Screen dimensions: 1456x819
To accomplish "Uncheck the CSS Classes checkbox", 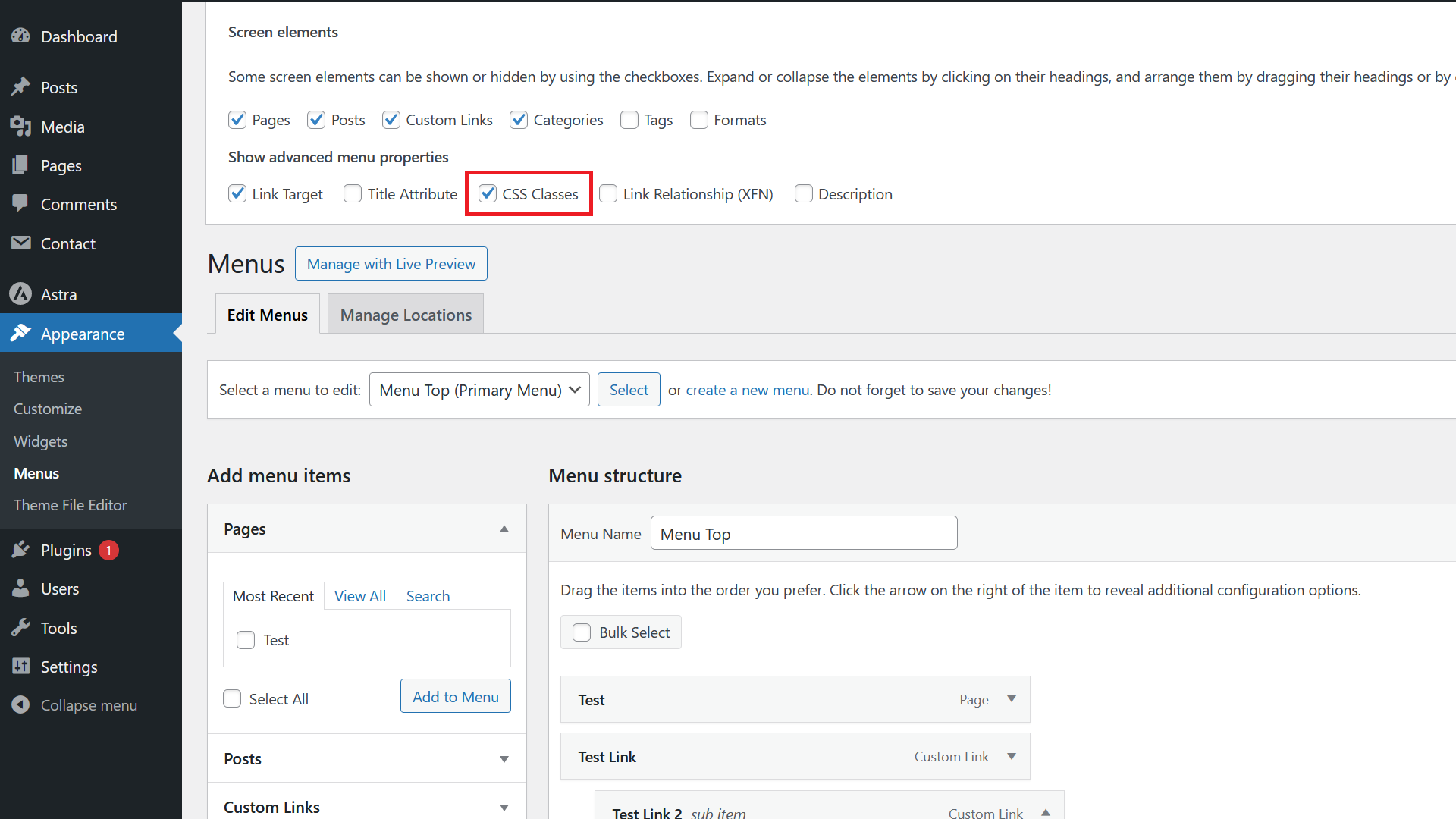I will 488,193.
